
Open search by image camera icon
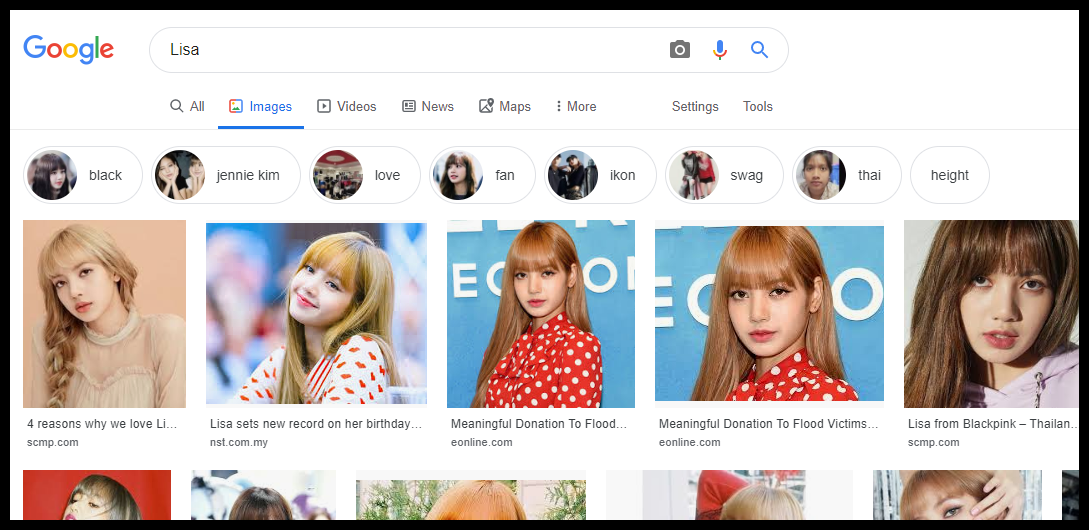point(680,50)
